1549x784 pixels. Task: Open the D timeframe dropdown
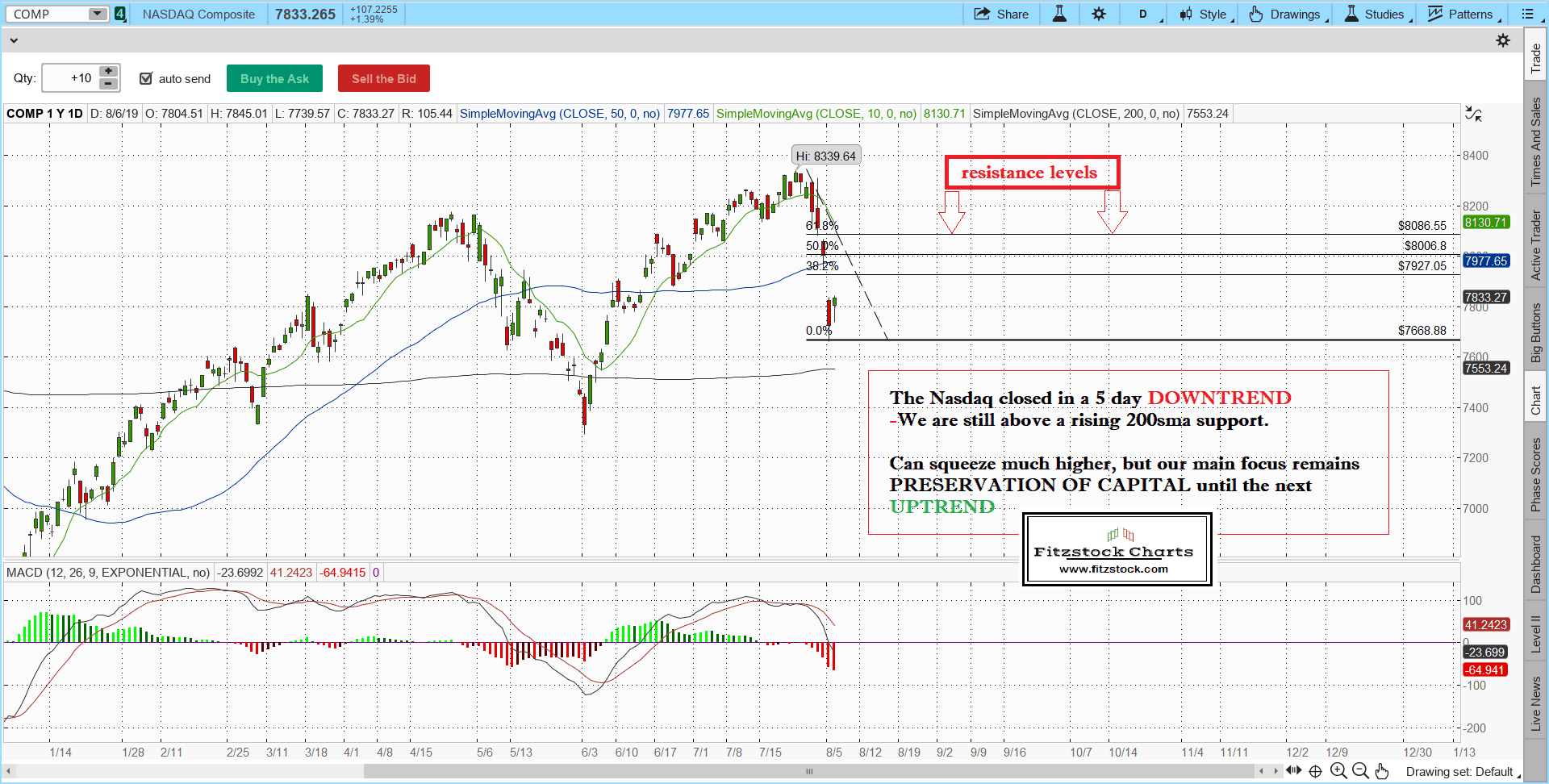pyautogui.click(x=1147, y=14)
